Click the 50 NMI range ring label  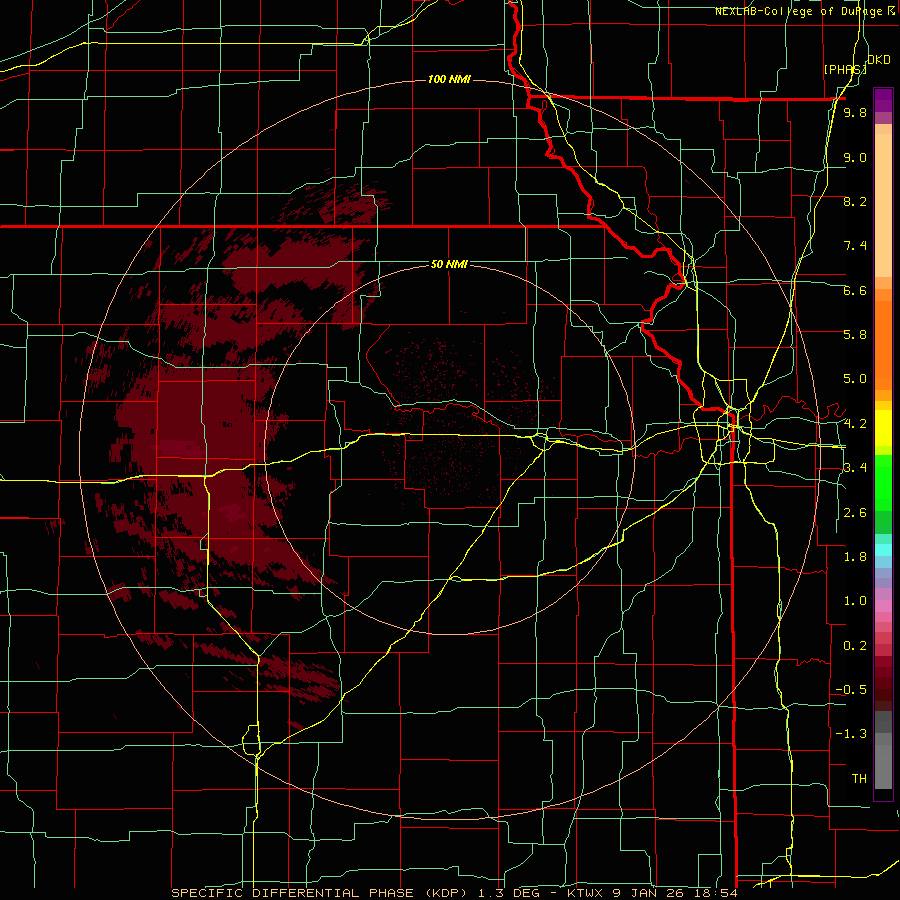(x=449, y=264)
